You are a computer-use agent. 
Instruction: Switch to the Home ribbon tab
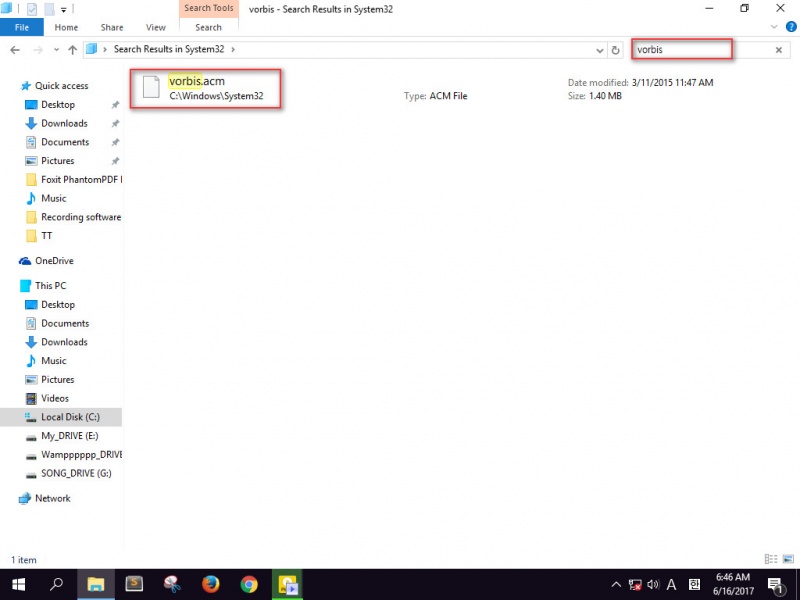click(66, 28)
